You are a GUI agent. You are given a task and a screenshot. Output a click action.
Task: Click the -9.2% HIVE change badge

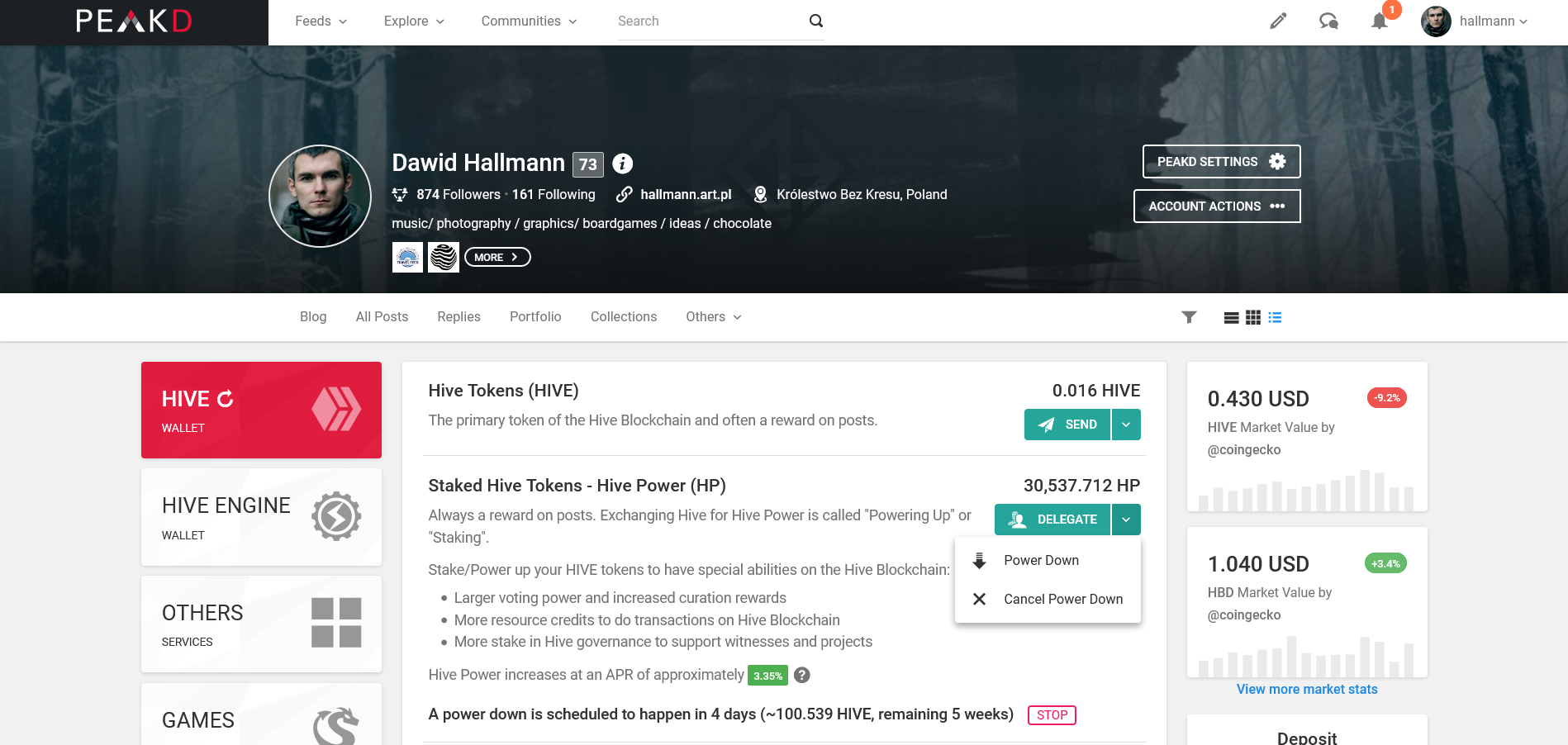click(1386, 398)
